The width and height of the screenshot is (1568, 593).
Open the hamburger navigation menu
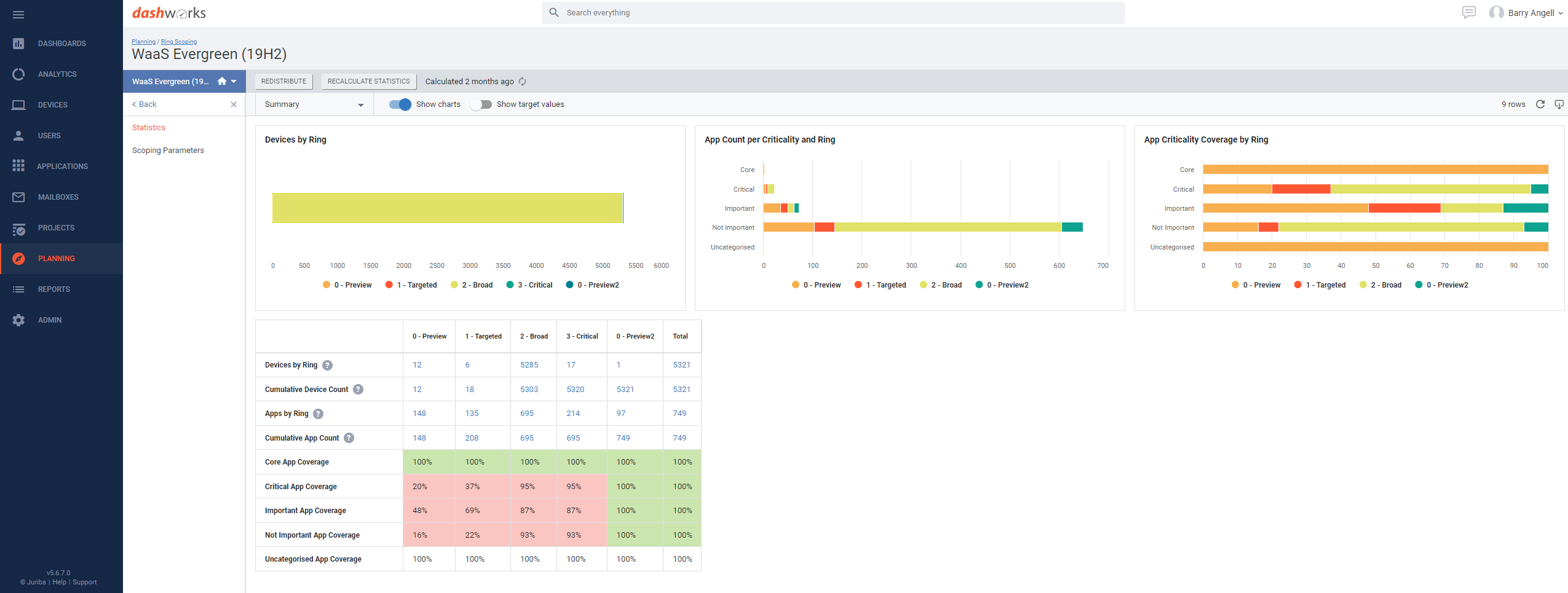point(18,14)
